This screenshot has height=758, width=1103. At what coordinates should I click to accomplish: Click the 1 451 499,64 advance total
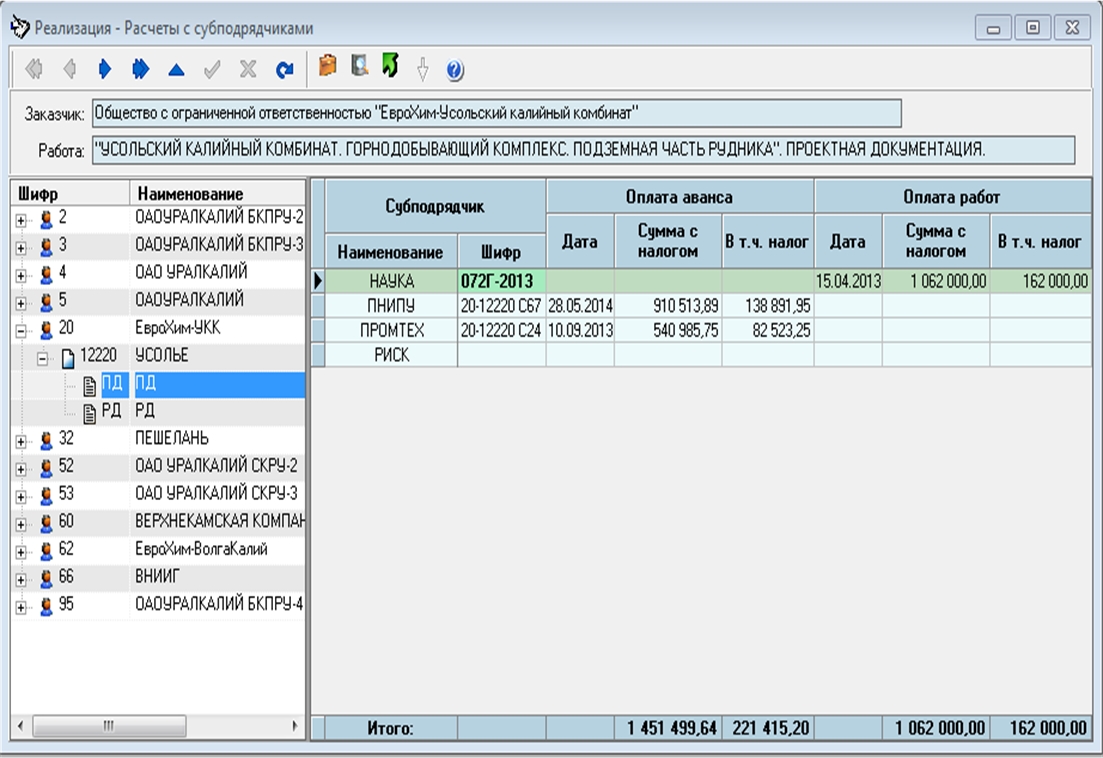668,728
